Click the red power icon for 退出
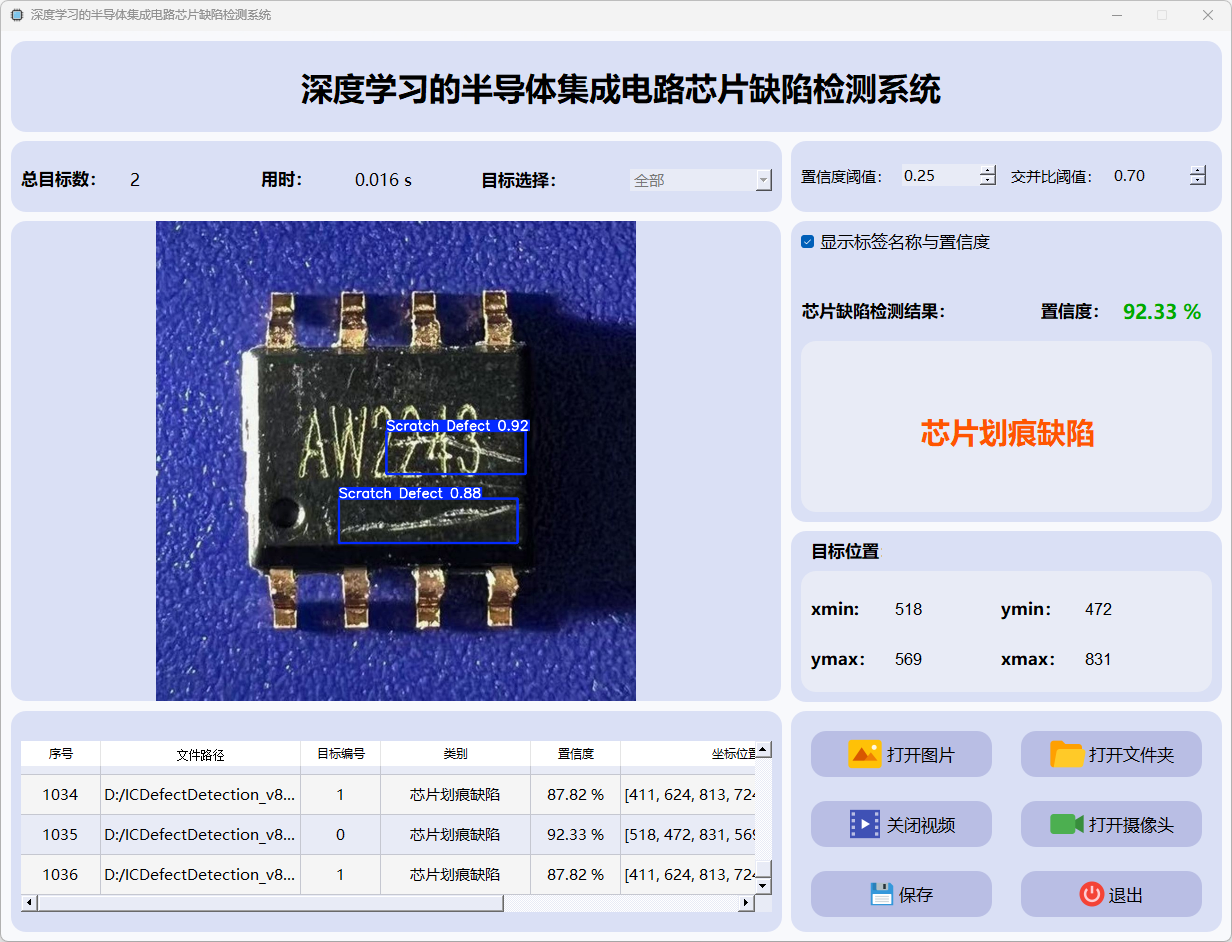The width and height of the screenshot is (1232, 942). pyautogui.click(x=1091, y=894)
